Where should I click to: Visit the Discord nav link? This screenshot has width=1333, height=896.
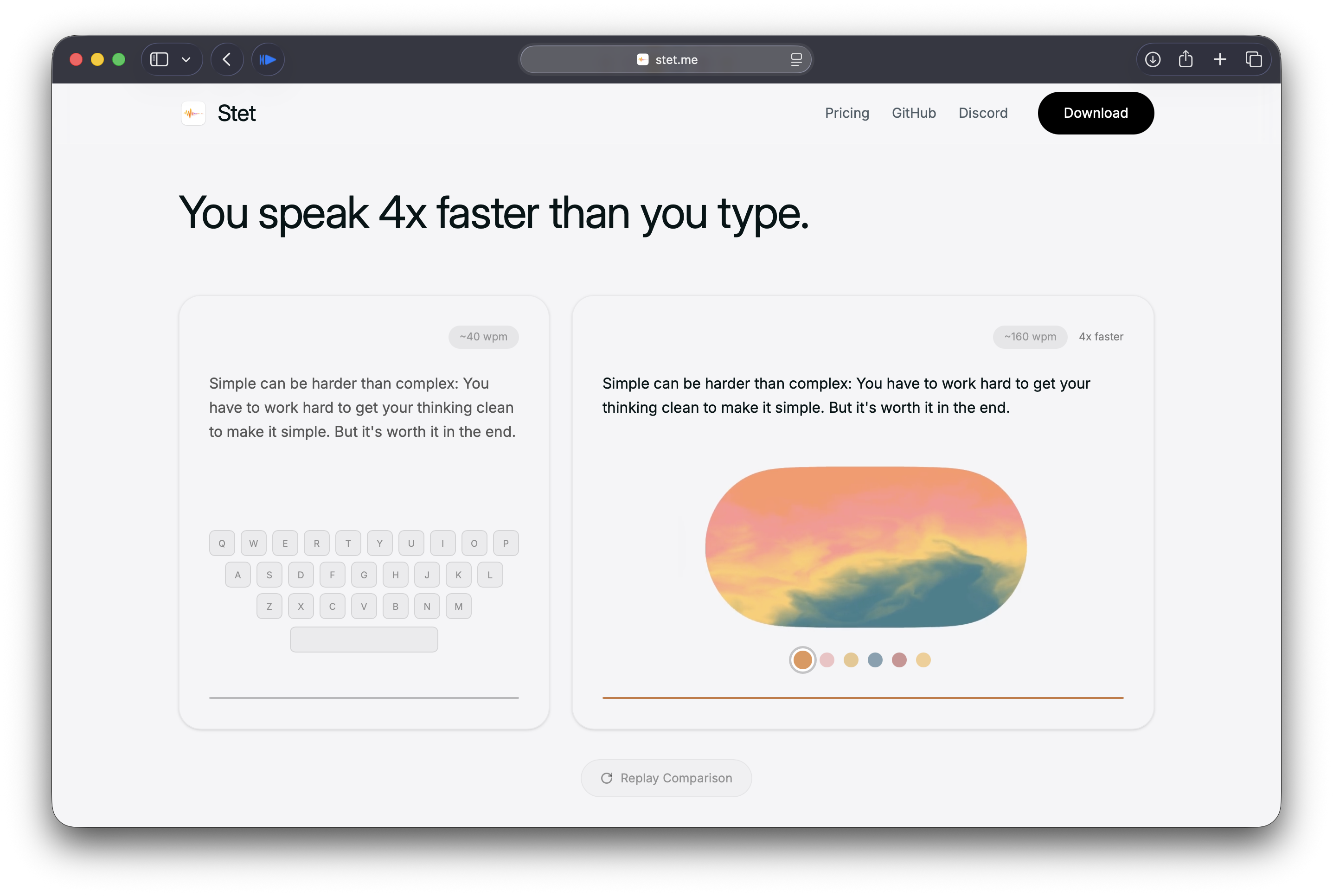[983, 113]
